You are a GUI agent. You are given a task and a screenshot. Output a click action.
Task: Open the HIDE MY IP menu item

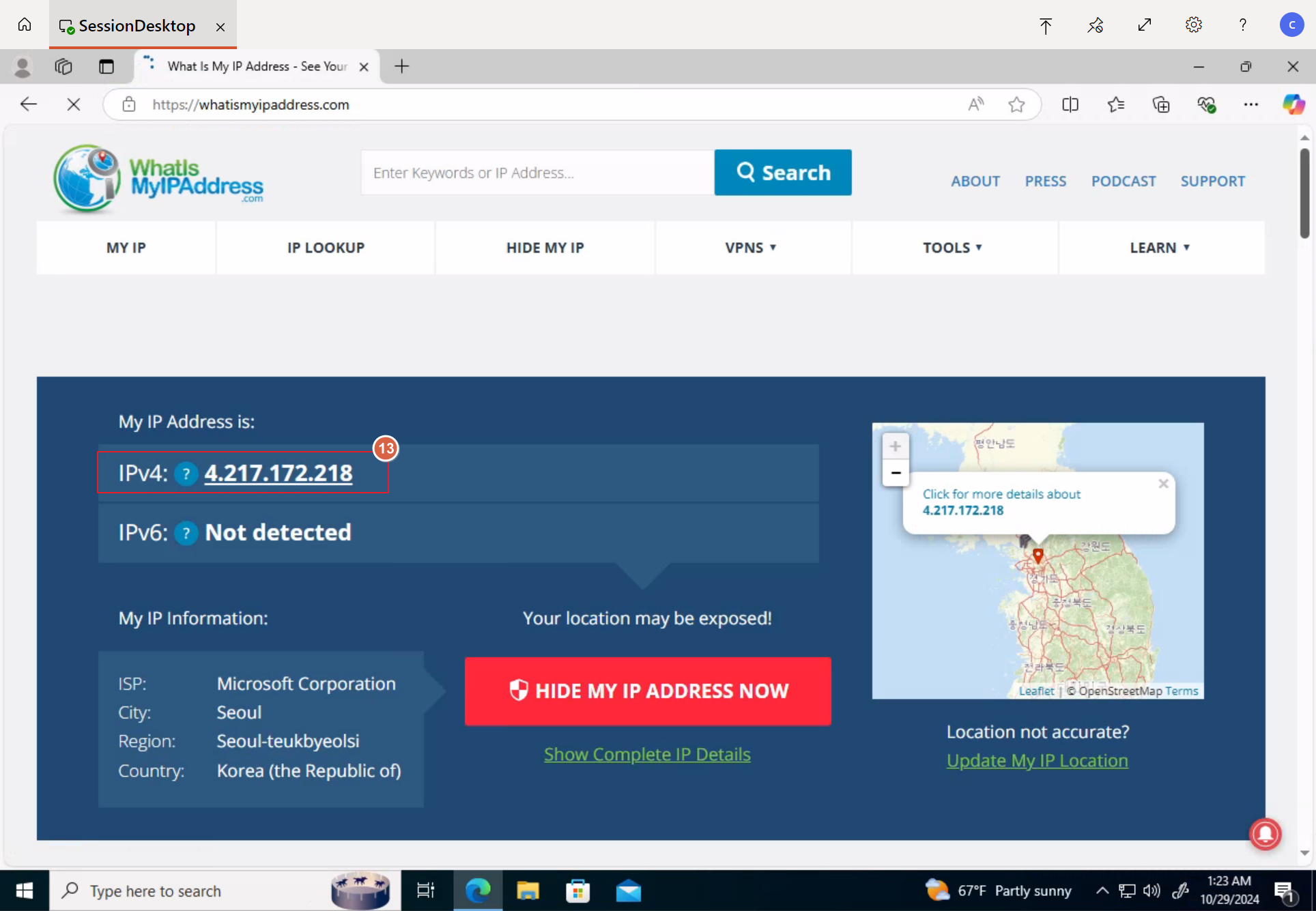click(x=545, y=248)
